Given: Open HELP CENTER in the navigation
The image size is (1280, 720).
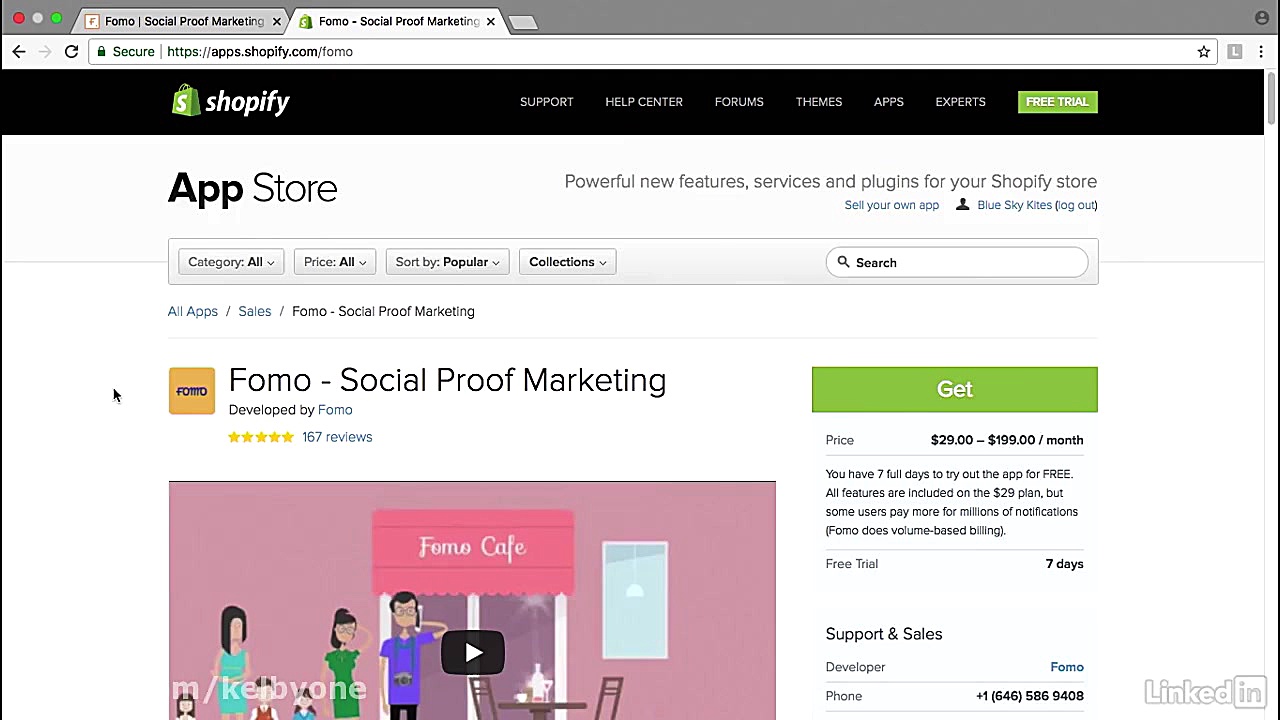Looking at the screenshot, I should click(644, 102).
